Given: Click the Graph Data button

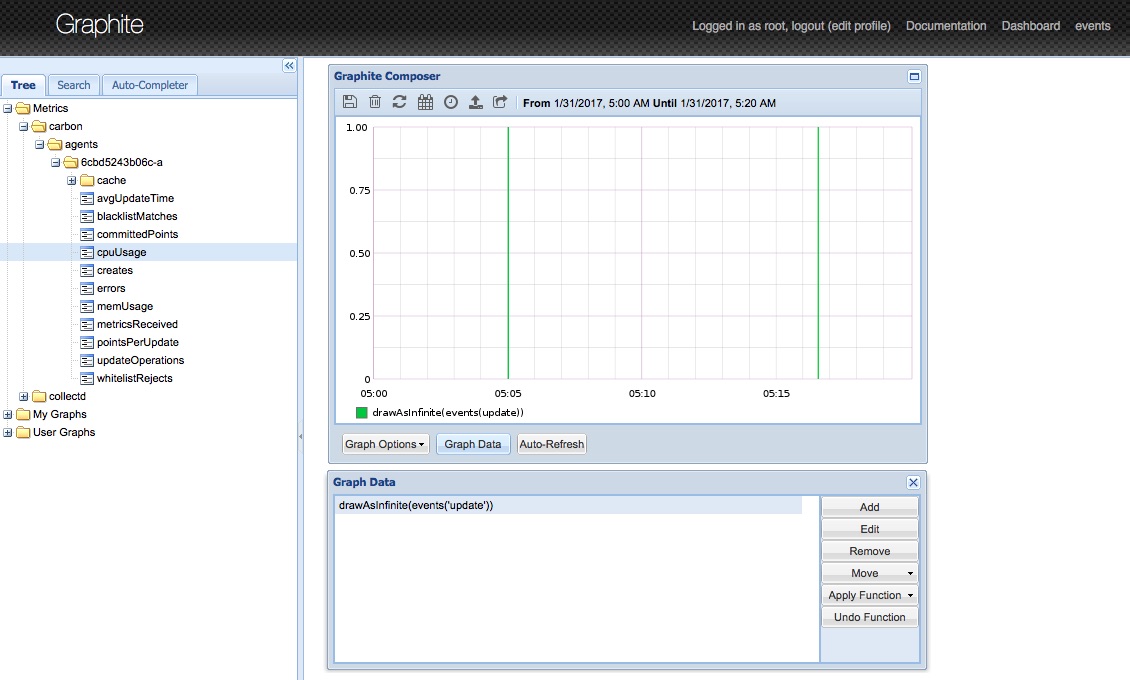Looking at the screenshot, I should (473, 444).
